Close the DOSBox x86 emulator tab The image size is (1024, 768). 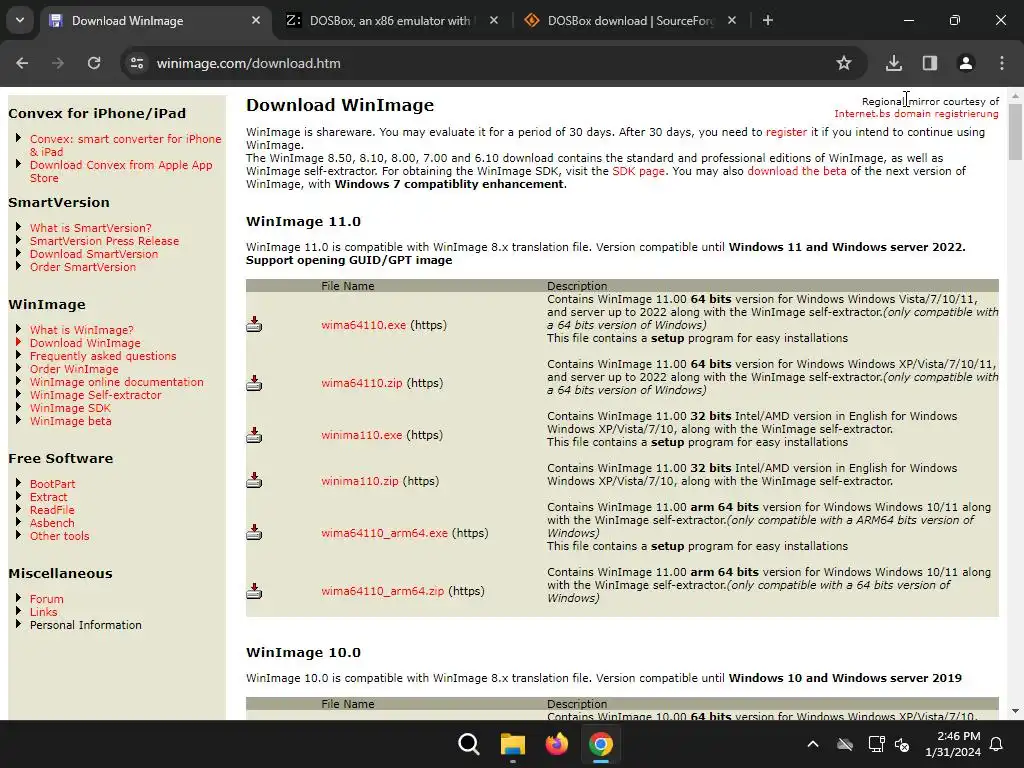[x=494, y=20]
